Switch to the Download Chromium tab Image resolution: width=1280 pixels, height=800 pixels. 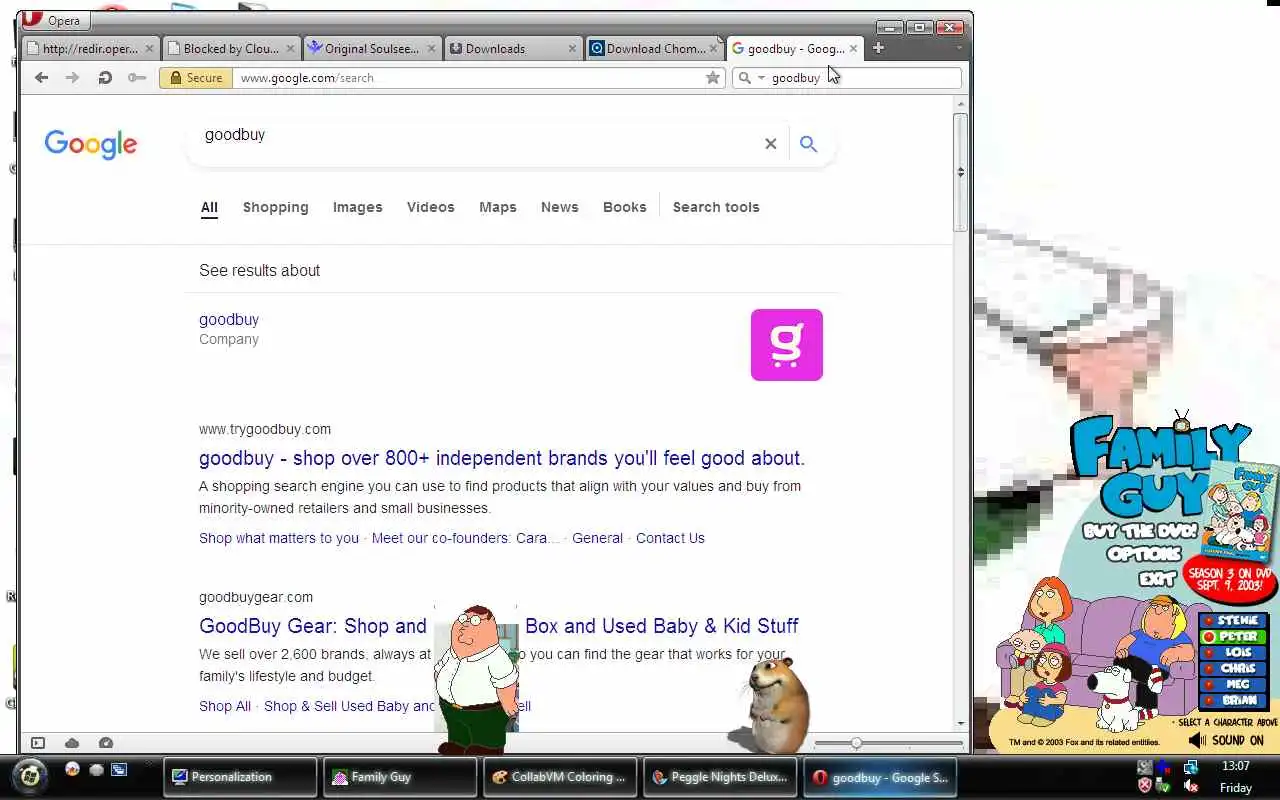coord(654,48)
